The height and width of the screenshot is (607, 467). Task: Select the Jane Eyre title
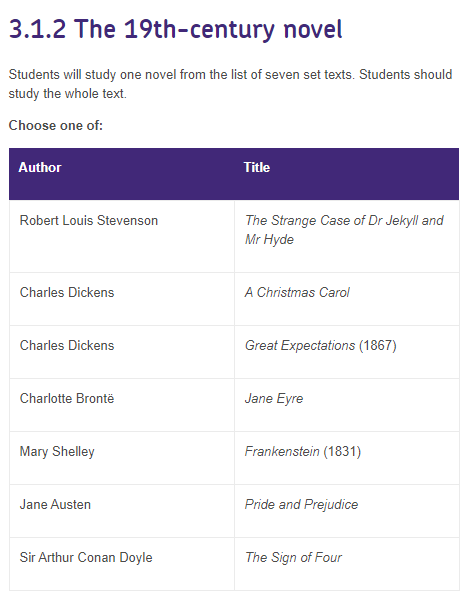274,399
